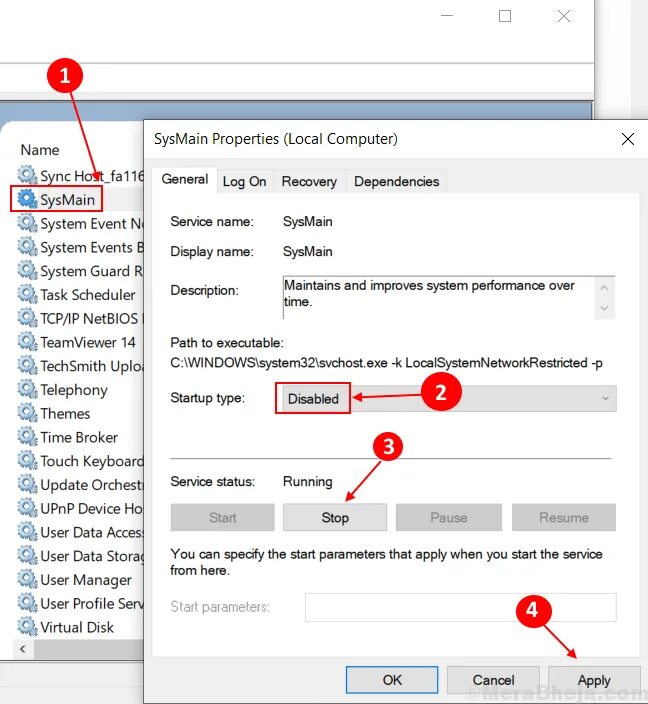Switch to the Dependencies tab
Screen dimensions: 648x704
pos(397,181)
